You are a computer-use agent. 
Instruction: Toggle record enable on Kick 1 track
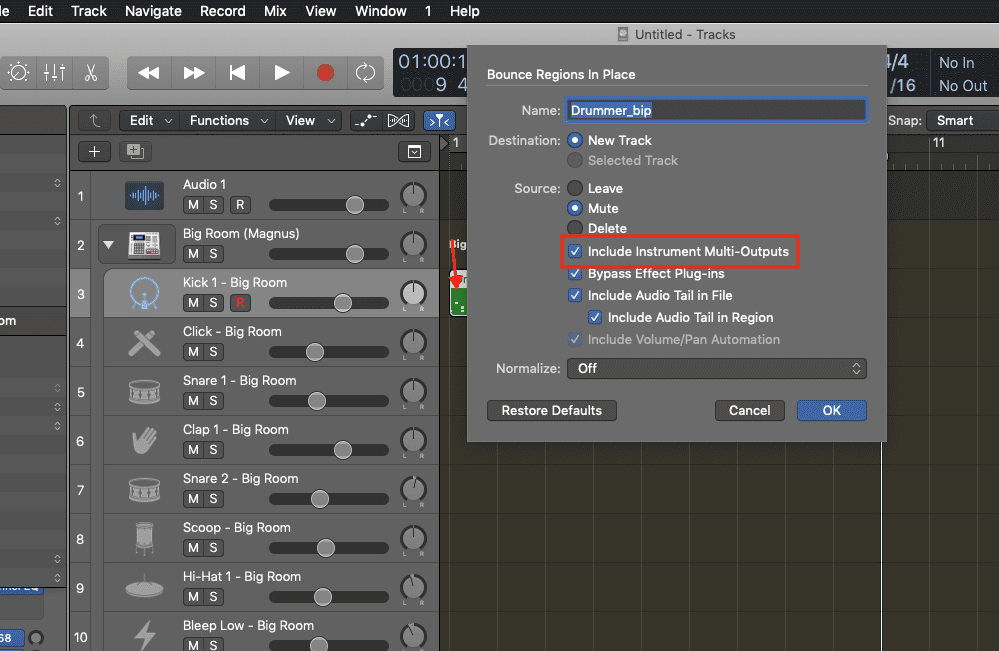[240, 303]
